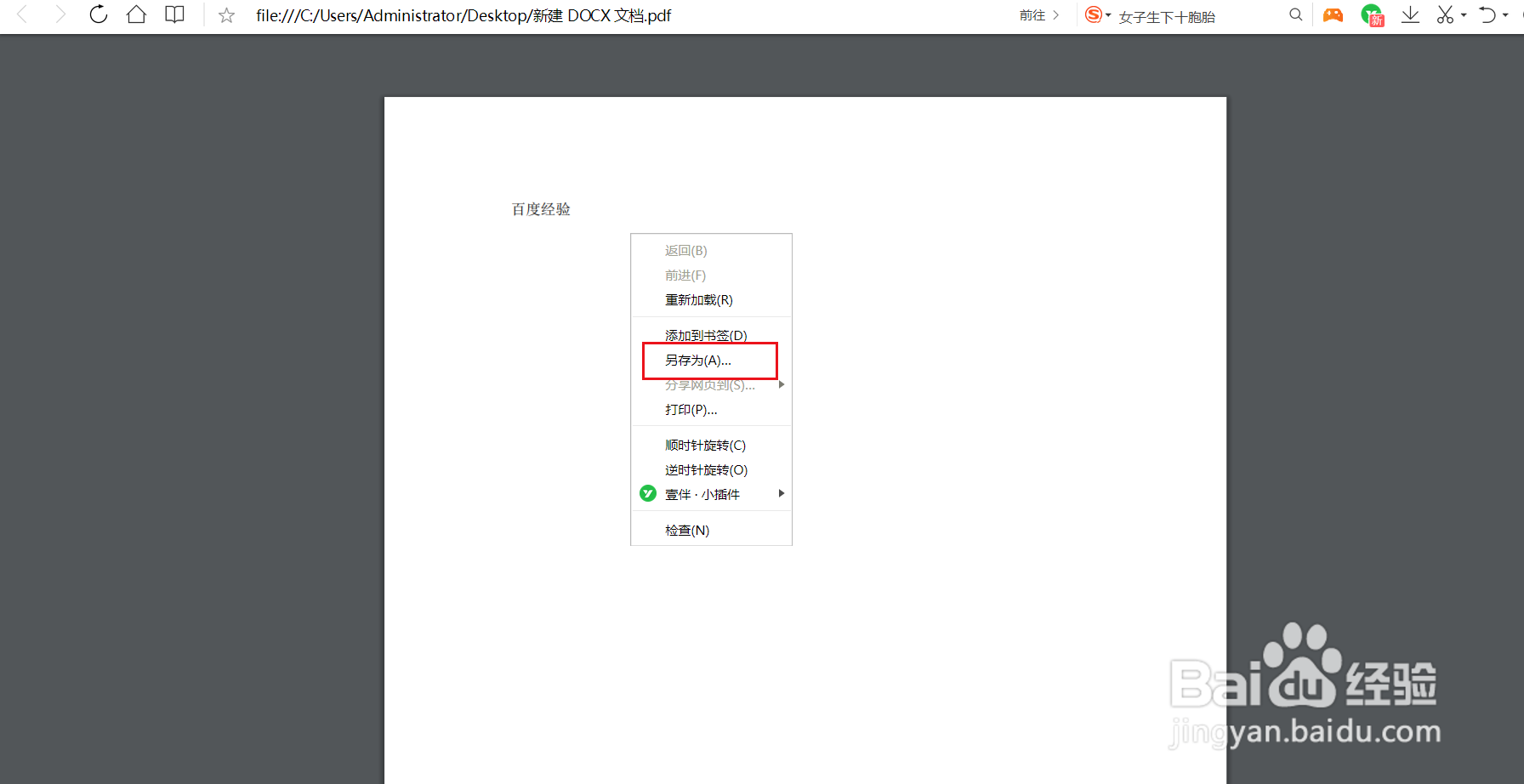The width and height of the screenshot is (1524, 784).
Task: Select 检查(N) inspect entry
Action: [711, 530]
